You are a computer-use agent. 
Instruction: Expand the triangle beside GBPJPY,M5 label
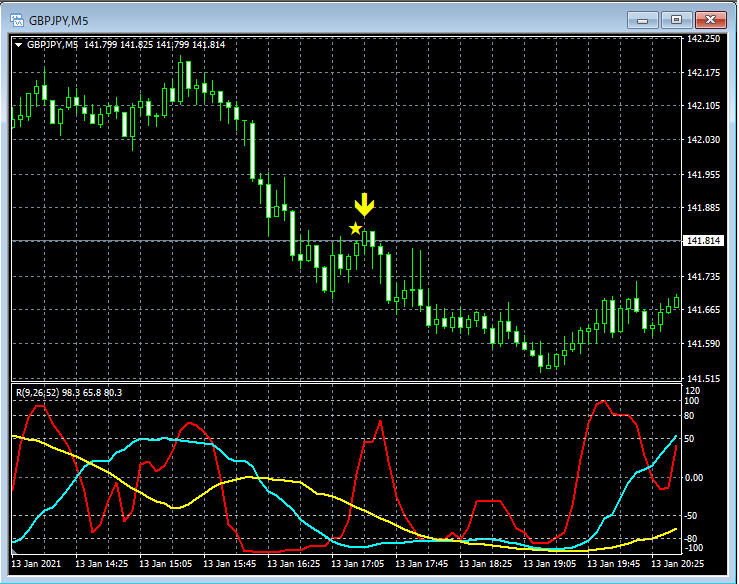click(x=19, y=44)
